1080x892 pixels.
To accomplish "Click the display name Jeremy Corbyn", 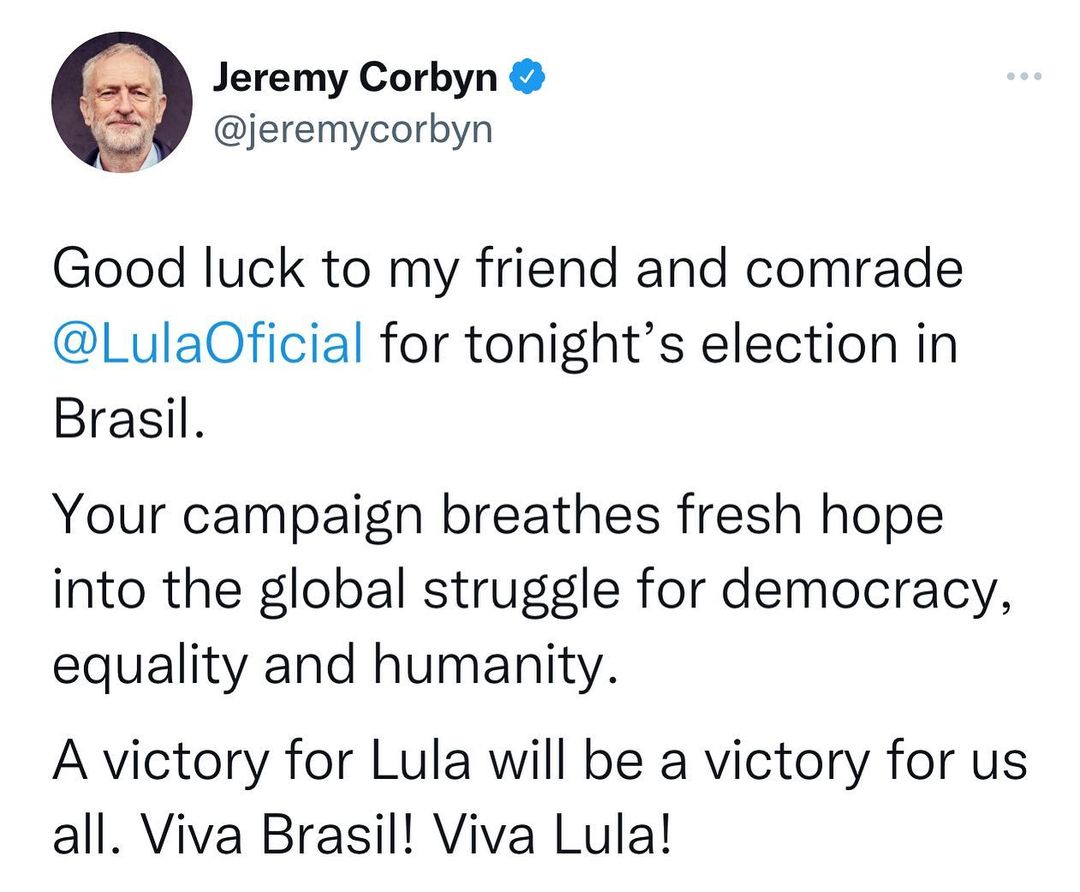I will pos(354,78).
